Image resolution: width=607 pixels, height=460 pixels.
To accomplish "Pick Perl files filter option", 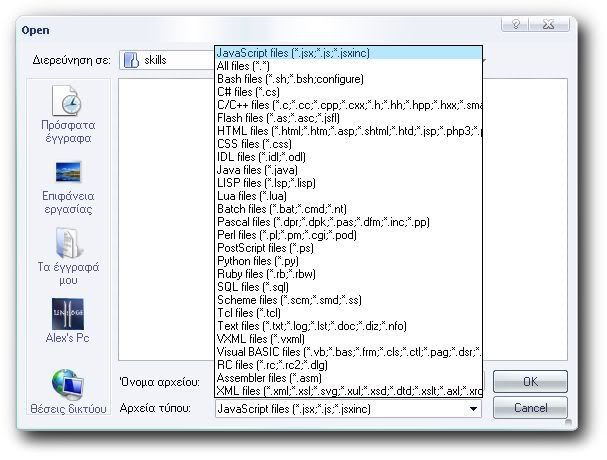I will tap(348, 235).
